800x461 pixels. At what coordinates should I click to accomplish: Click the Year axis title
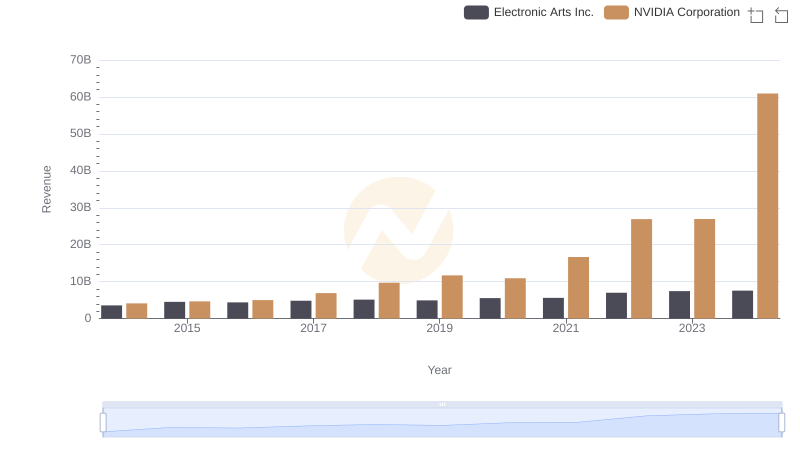[x=439, y=370]
